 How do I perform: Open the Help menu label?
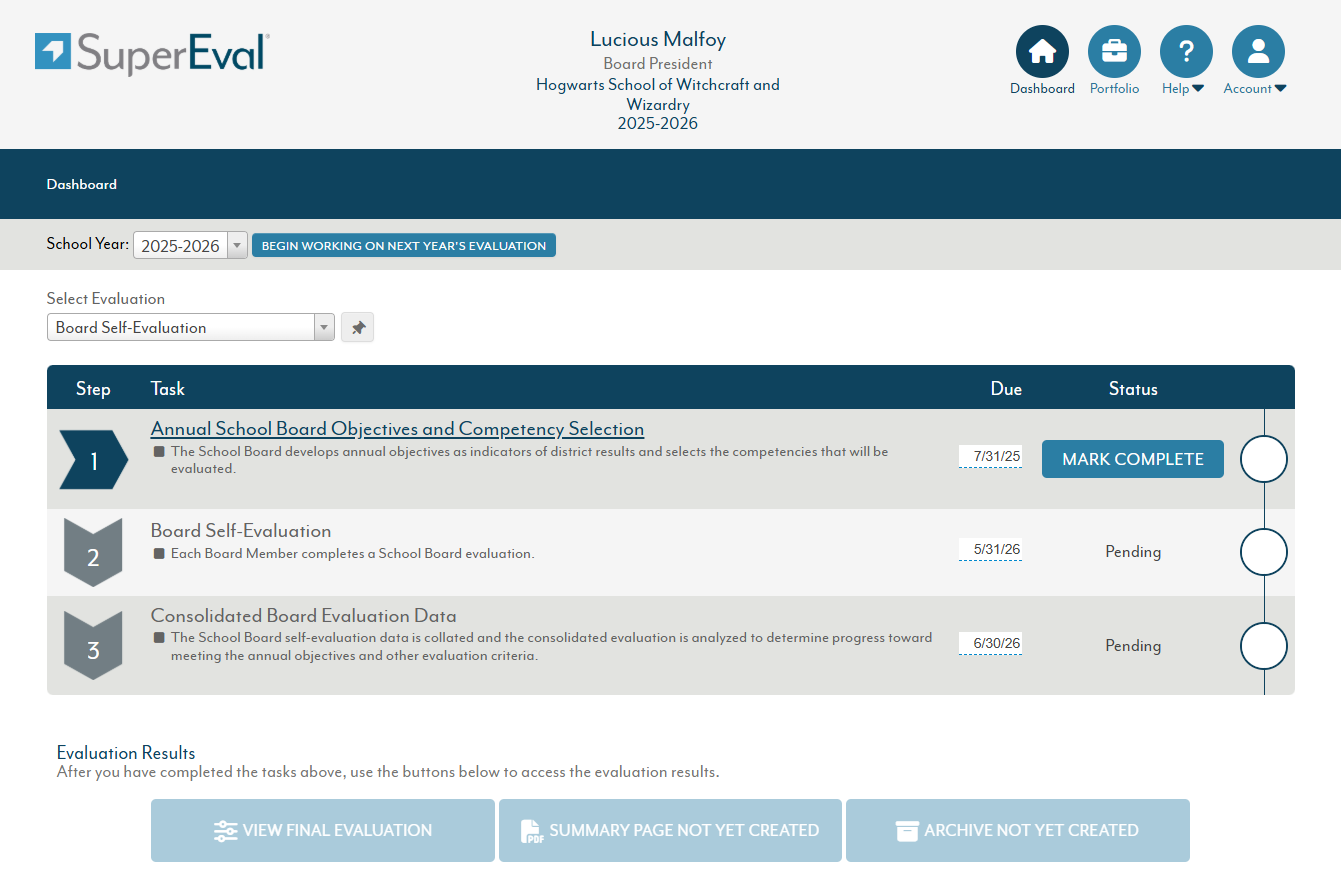pyautogui.click(x=1182, y=89)
